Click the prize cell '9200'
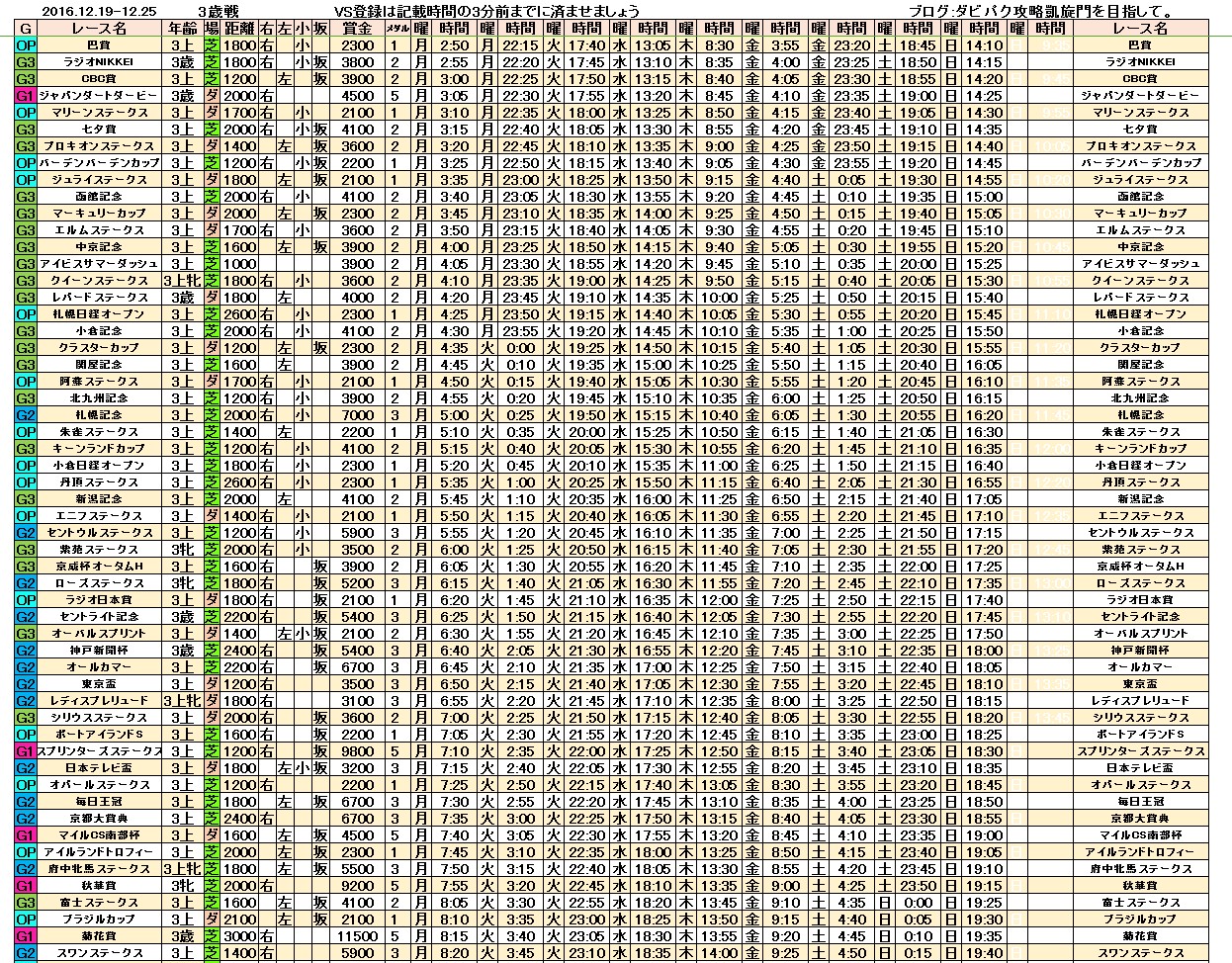The width and height of the screenshot is (1232, 963). [x=357, y=886]
